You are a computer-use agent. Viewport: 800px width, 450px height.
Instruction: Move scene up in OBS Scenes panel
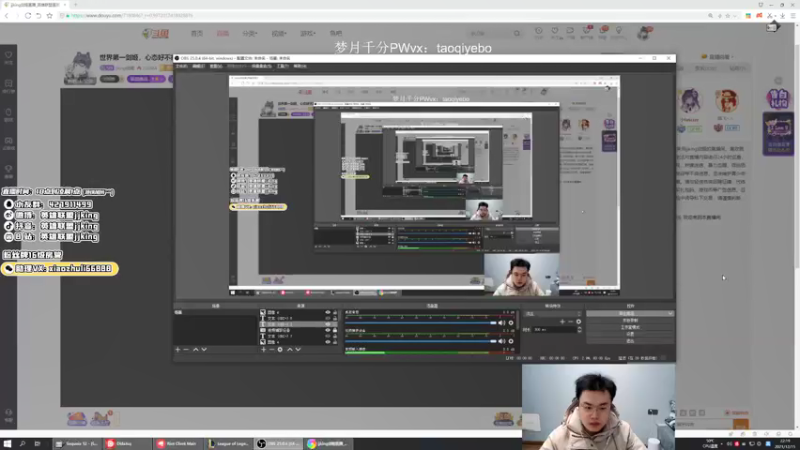click(195, 349)
